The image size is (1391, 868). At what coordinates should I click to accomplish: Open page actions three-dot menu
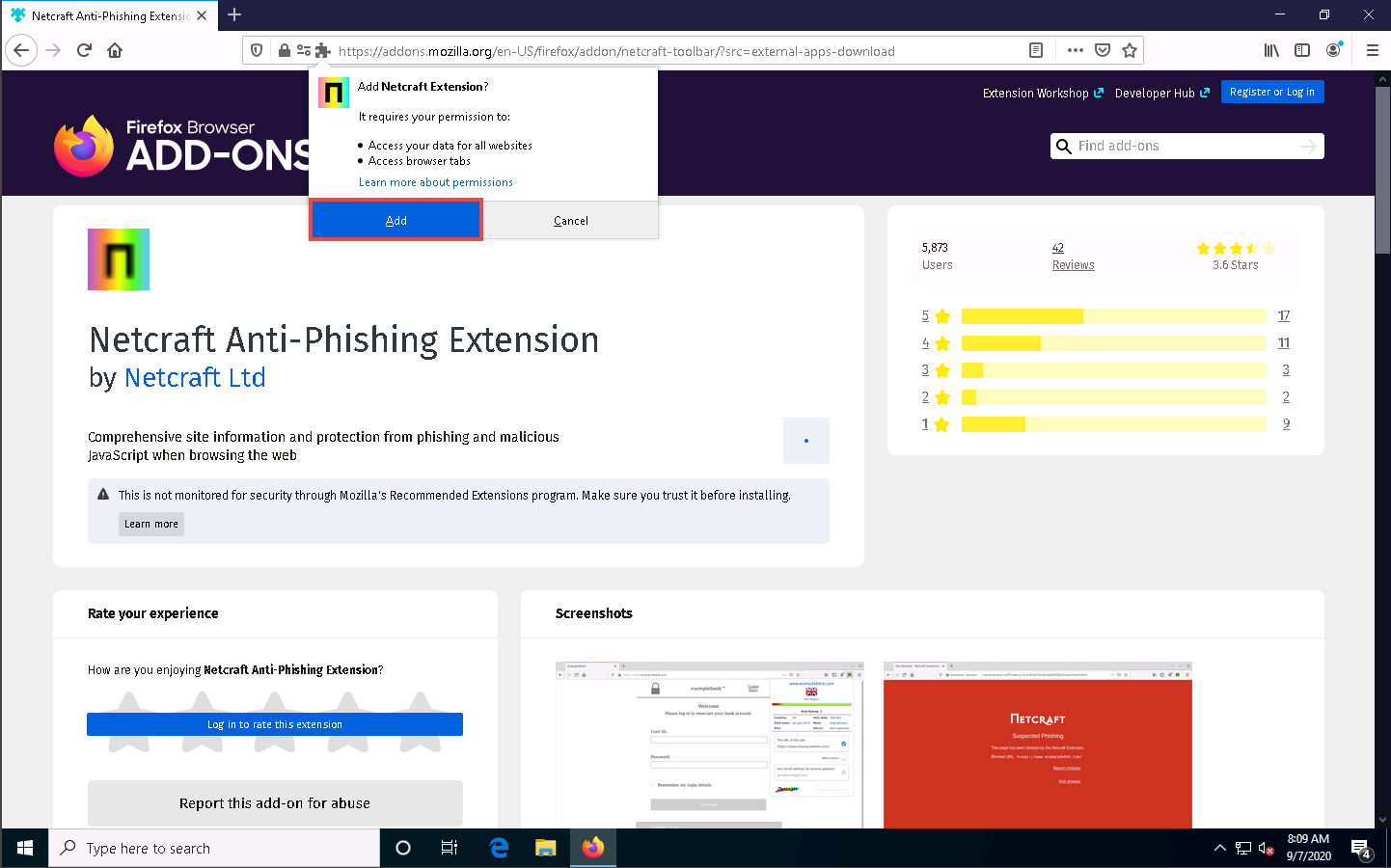1076,50
